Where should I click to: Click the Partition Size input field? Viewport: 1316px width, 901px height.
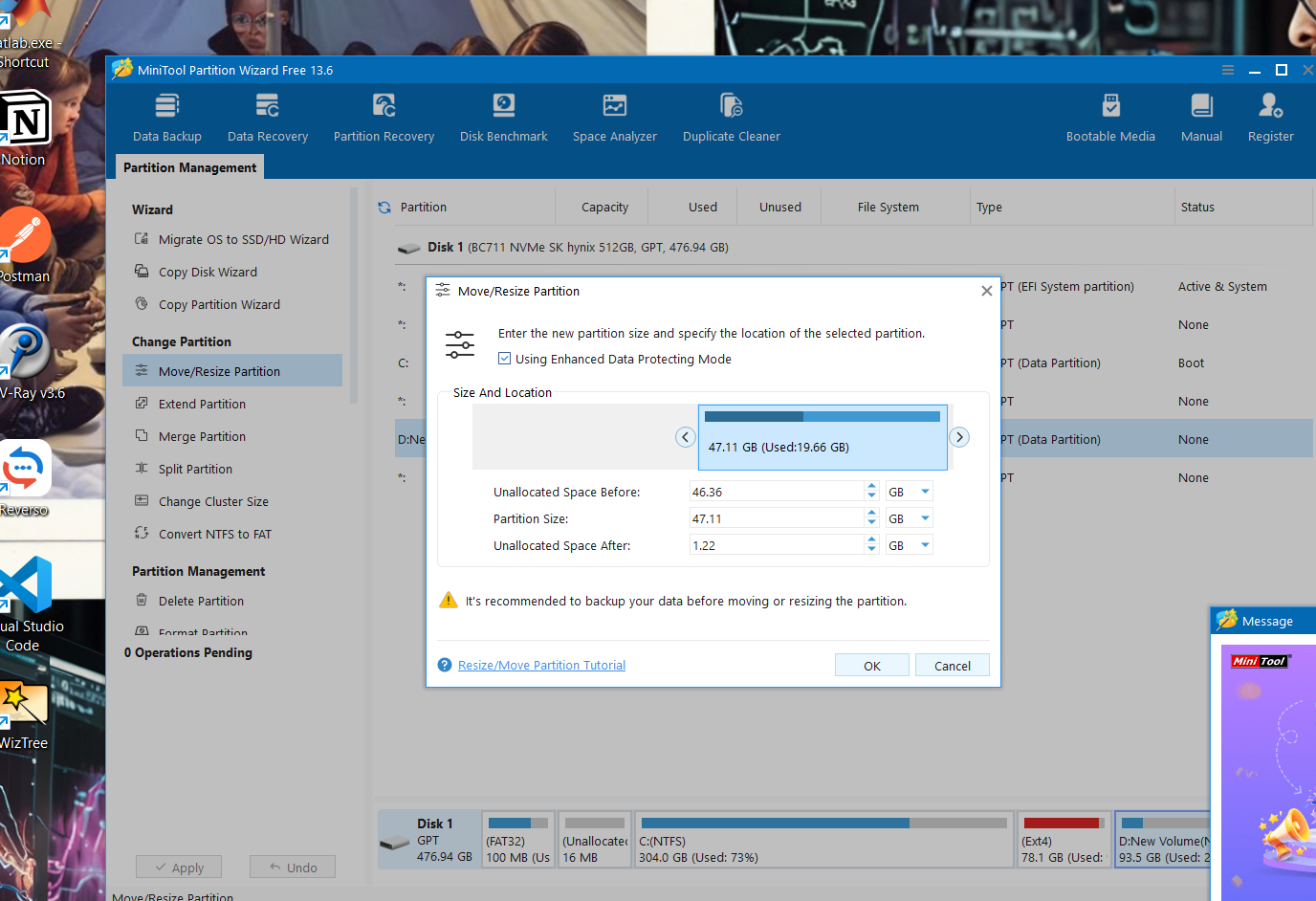776,518
